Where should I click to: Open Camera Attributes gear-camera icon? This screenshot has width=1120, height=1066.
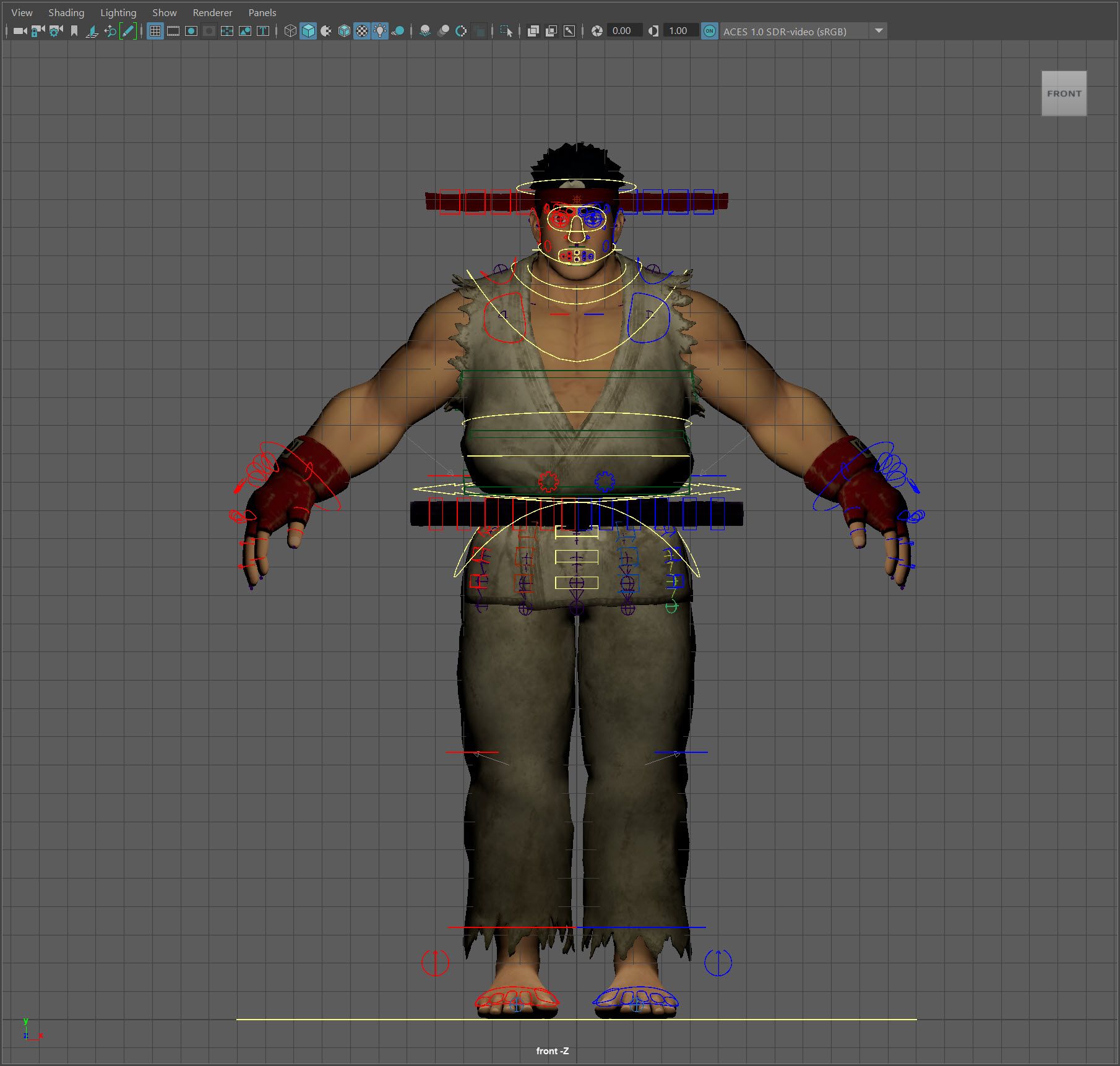pyautogui.click(x=56, y=31)
